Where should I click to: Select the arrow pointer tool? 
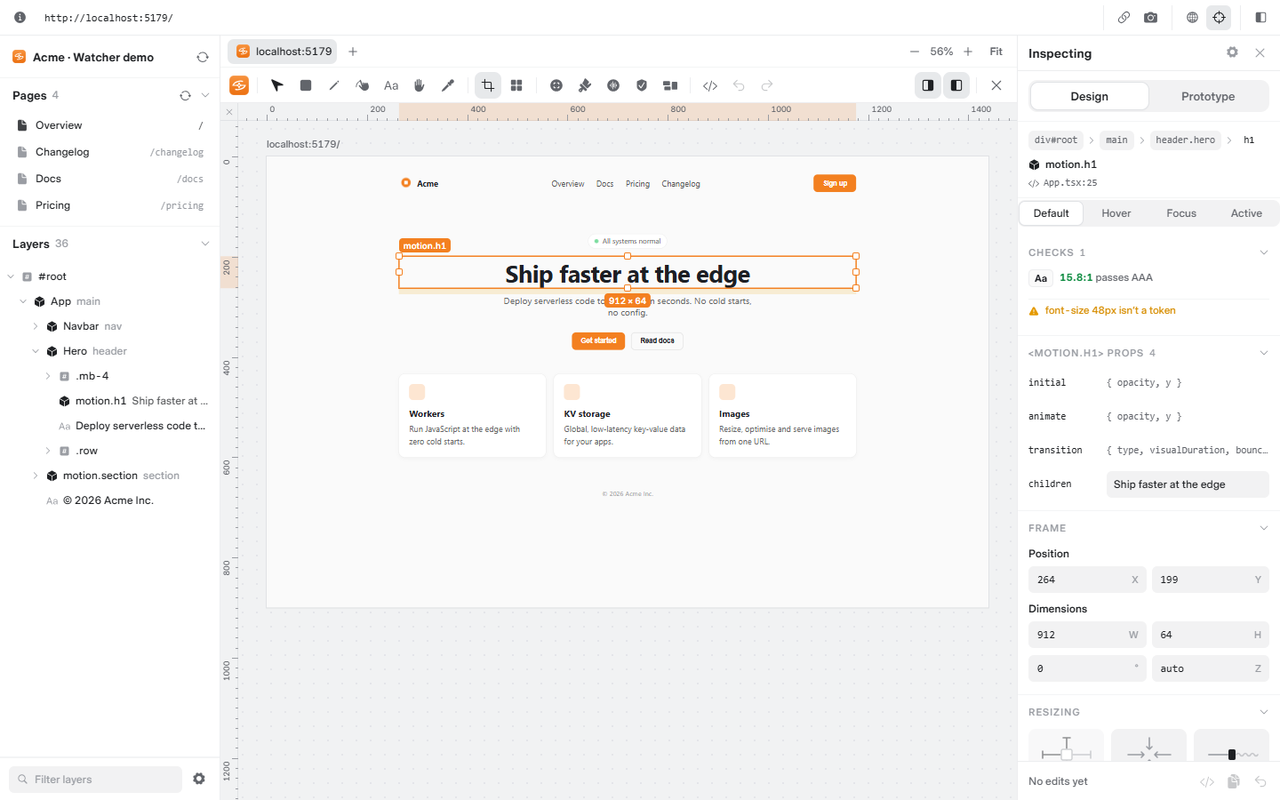click(277, 86)
